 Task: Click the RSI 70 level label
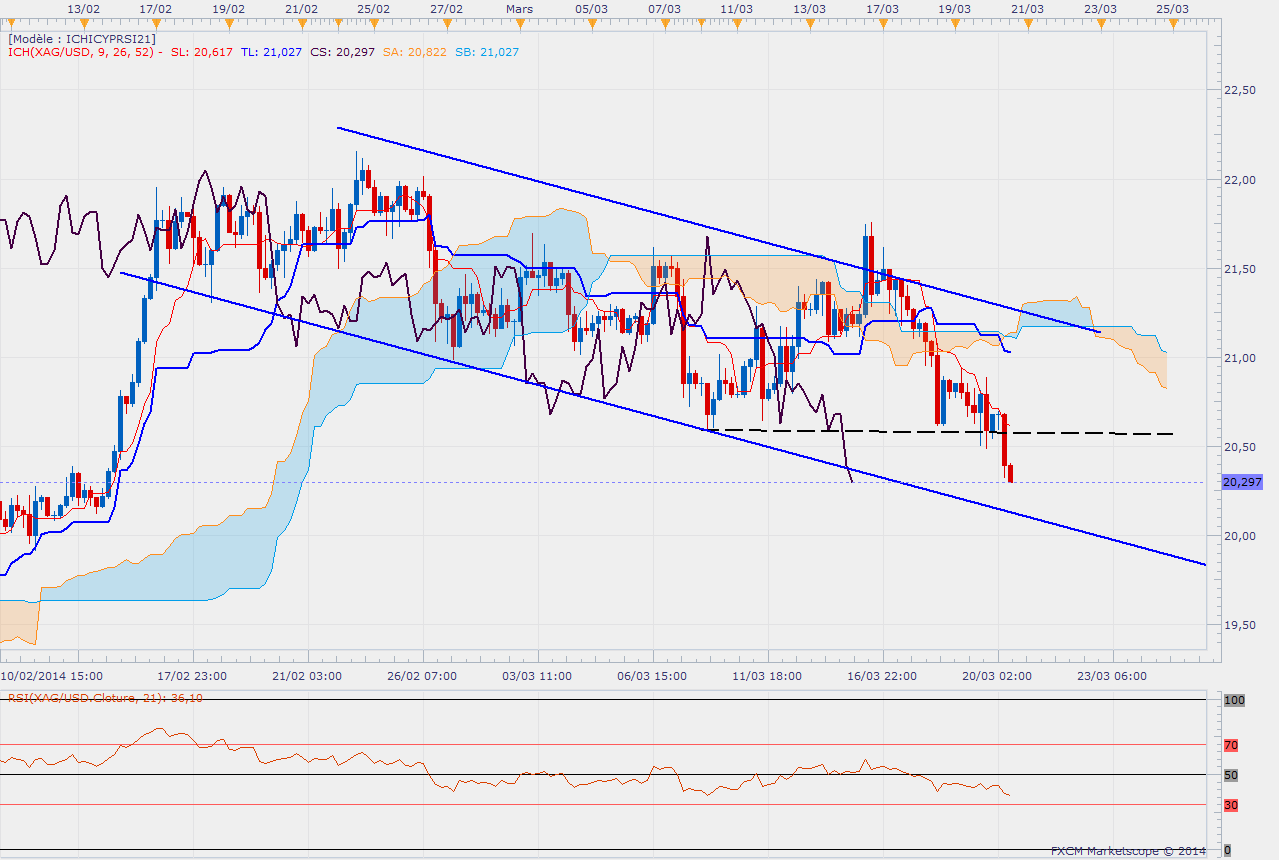coord(1231,745)
